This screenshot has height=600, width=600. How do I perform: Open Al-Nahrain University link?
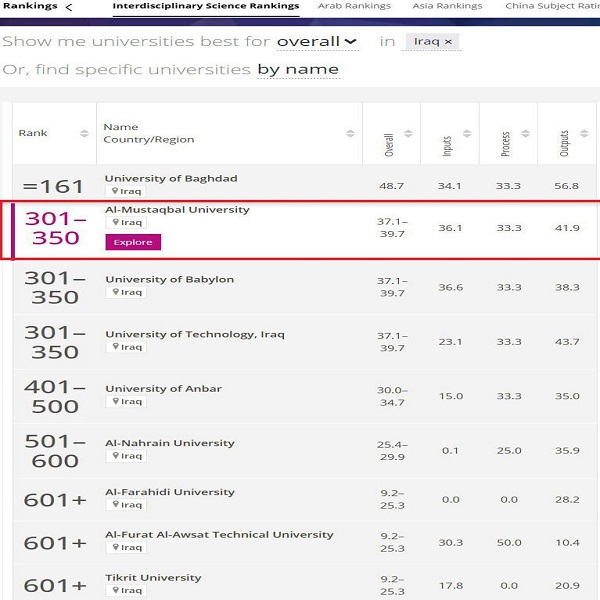click(x=170, y=443)
